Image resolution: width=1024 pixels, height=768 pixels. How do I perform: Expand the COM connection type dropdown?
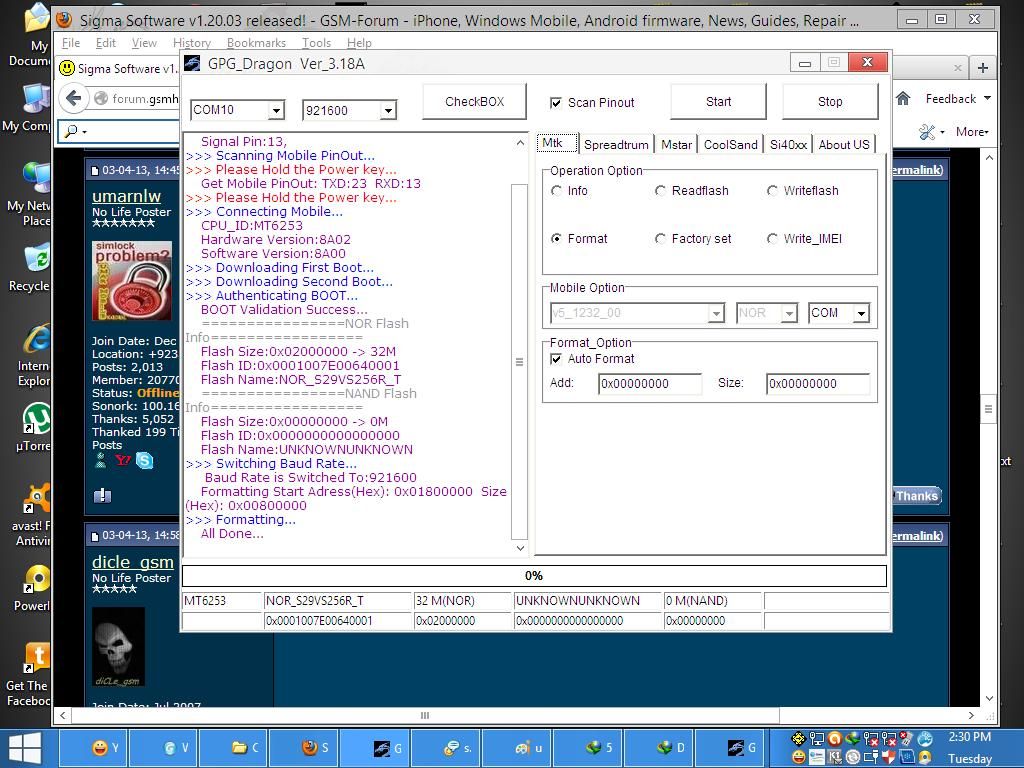point(861,313)
